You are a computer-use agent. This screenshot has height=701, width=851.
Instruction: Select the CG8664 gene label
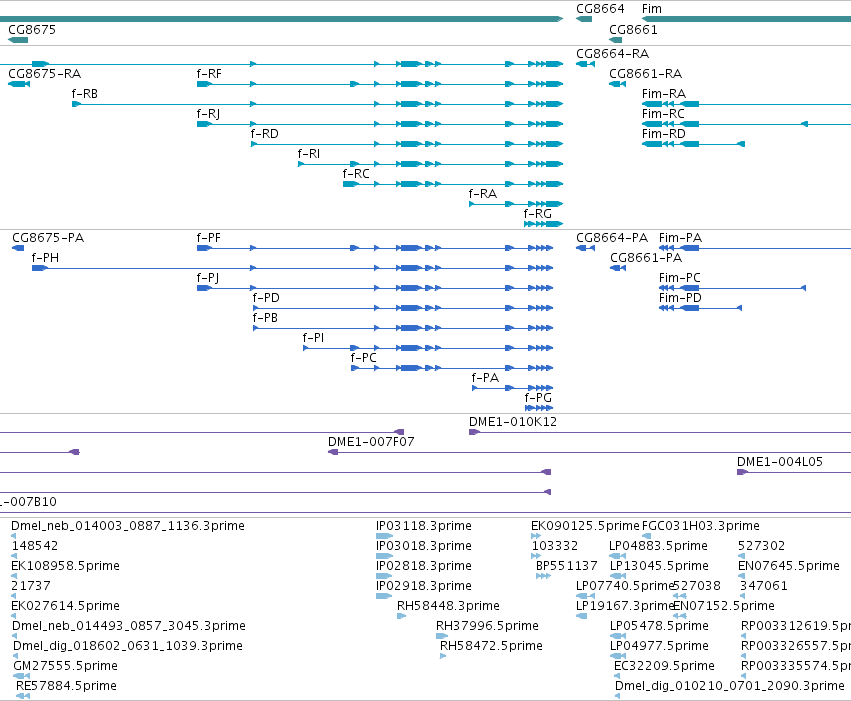600,9
